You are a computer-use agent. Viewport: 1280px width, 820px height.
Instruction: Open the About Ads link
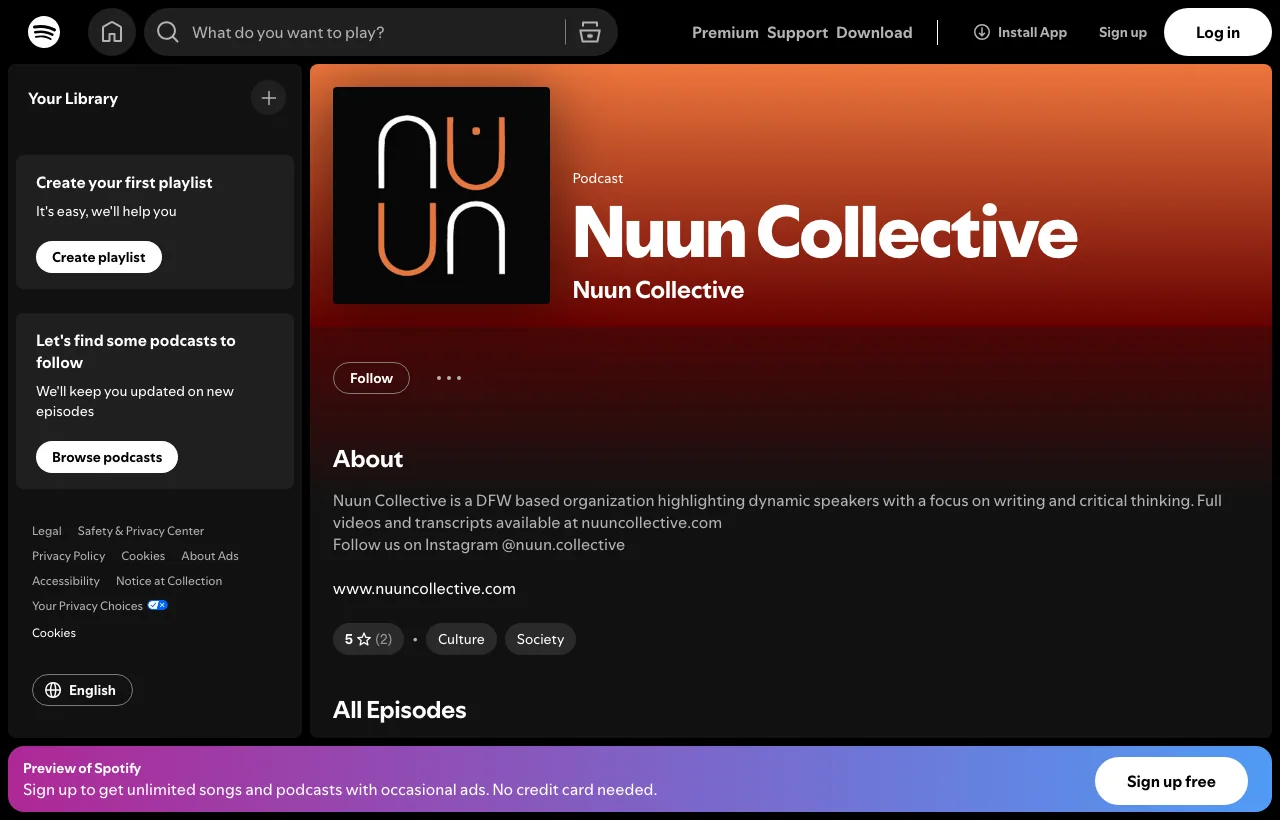(210, 556)
